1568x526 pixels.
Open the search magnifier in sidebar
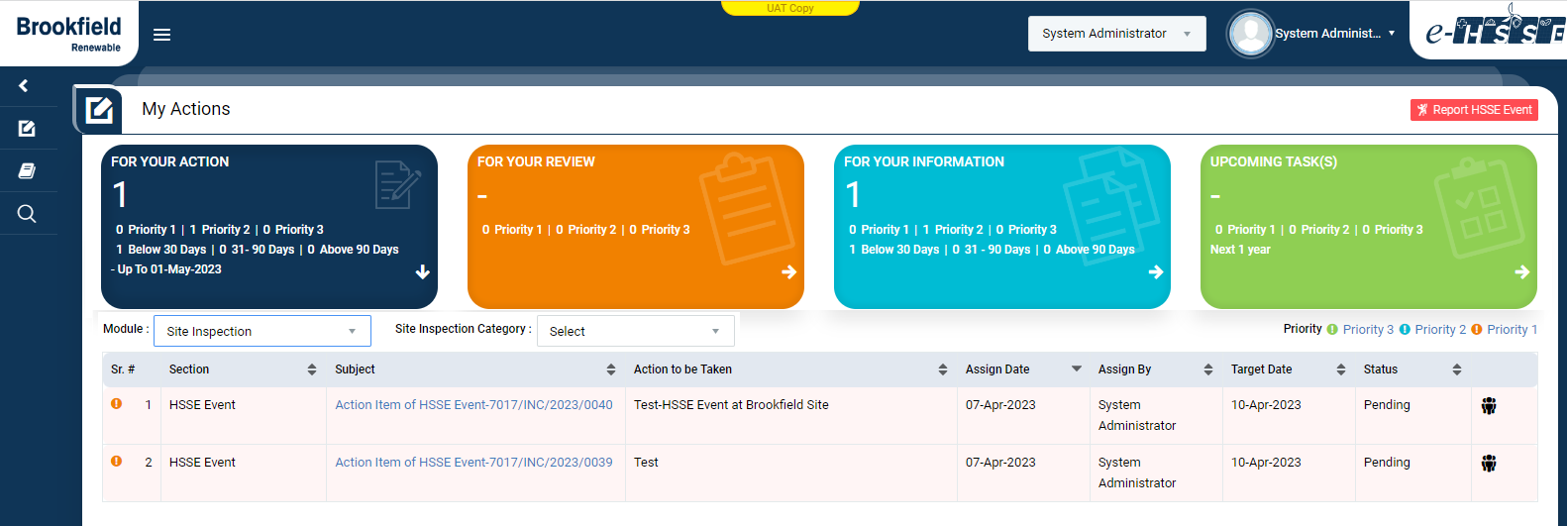click(x=27, y=214)
